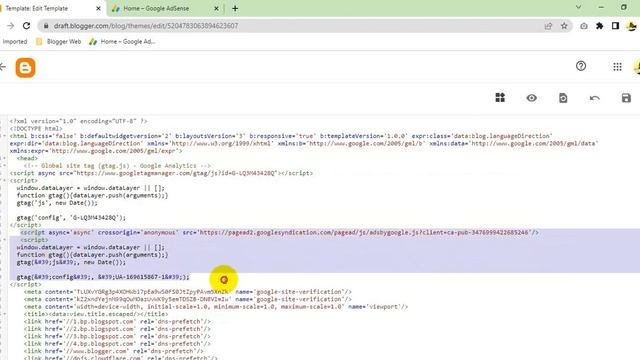This screenshot has width=640, height=360.
Task: Select the Template: Edit Template tab
Action: [51, 8]
